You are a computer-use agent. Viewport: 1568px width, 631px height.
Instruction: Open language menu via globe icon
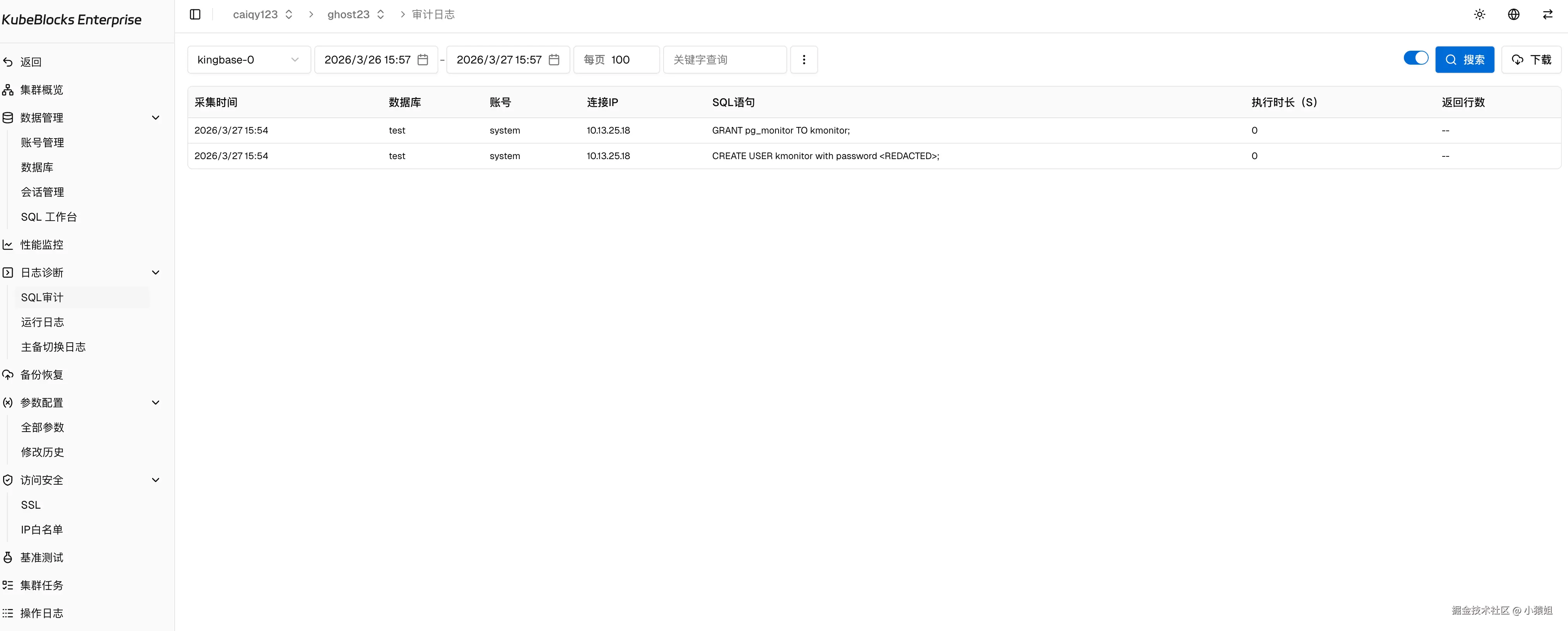point(1514,14)
